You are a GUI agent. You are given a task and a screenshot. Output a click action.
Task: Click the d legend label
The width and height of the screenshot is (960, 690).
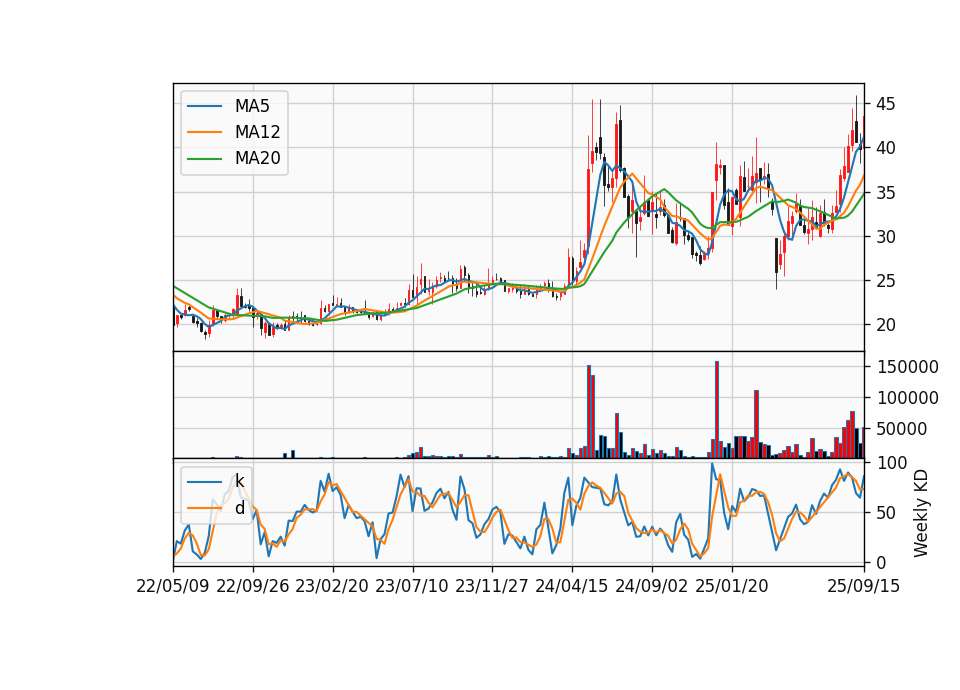(x=239, y=508)
